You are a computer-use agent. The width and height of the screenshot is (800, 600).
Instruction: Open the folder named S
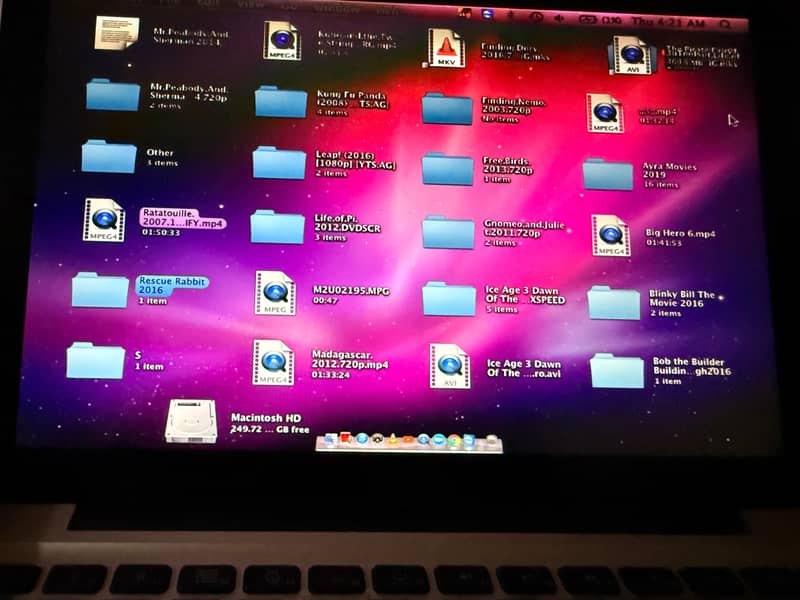95,360
